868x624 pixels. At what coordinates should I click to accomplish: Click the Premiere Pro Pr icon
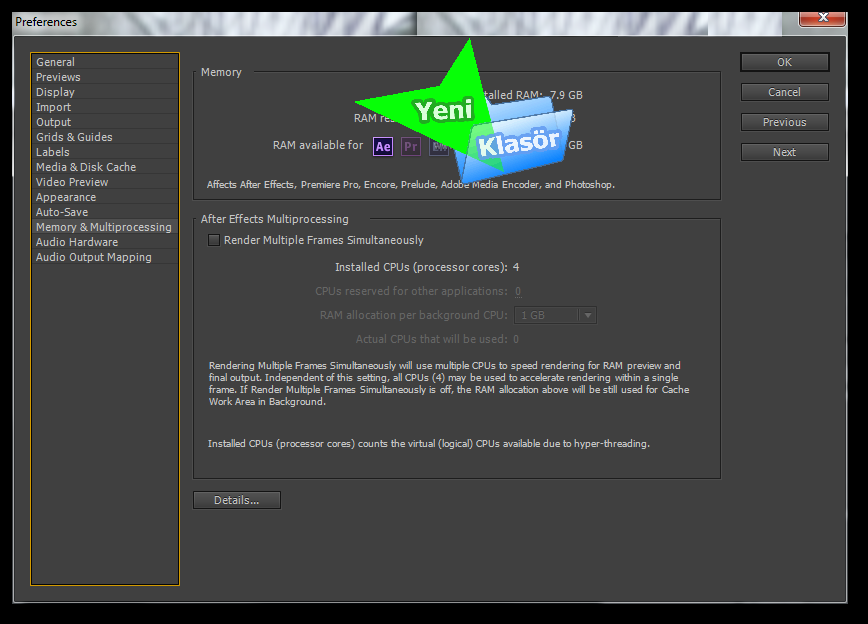tap(411, 146)
